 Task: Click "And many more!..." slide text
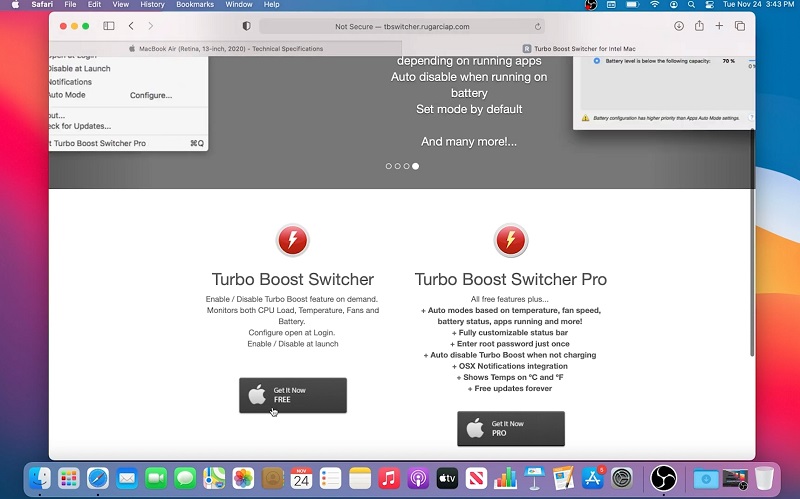click(469, 142)
